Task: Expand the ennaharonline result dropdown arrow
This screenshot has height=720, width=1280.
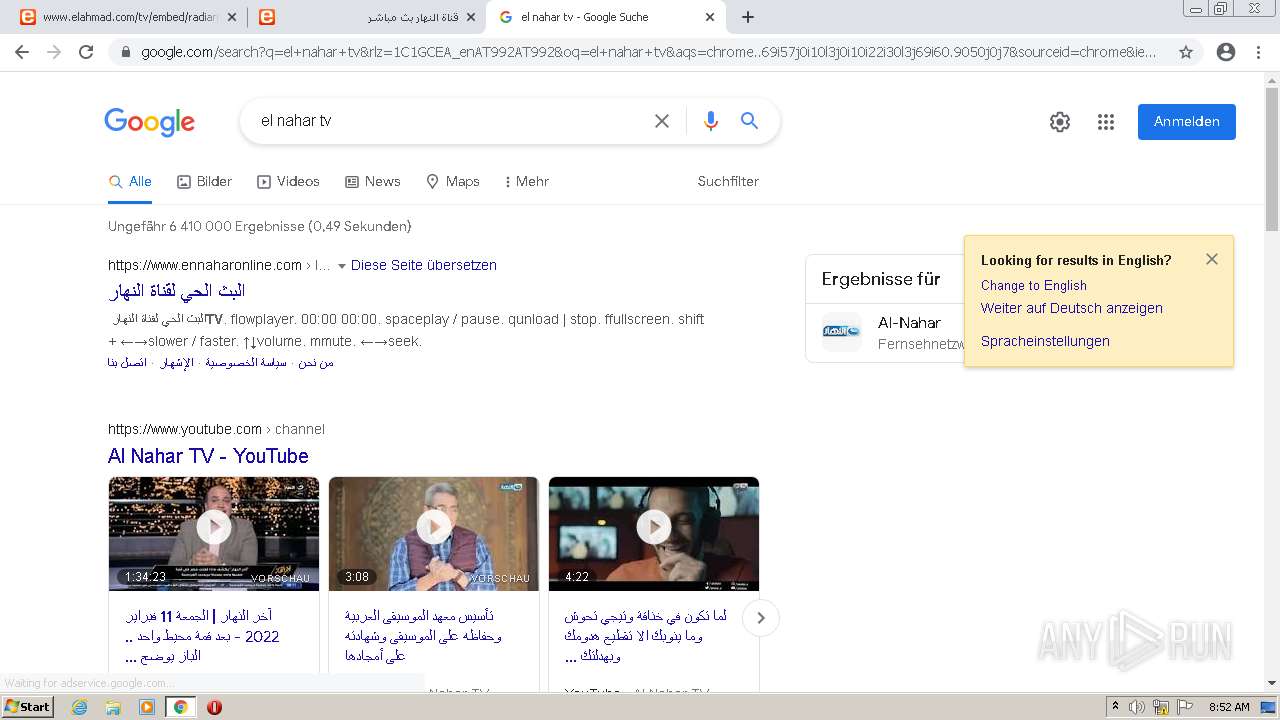Action: point(341,266)
